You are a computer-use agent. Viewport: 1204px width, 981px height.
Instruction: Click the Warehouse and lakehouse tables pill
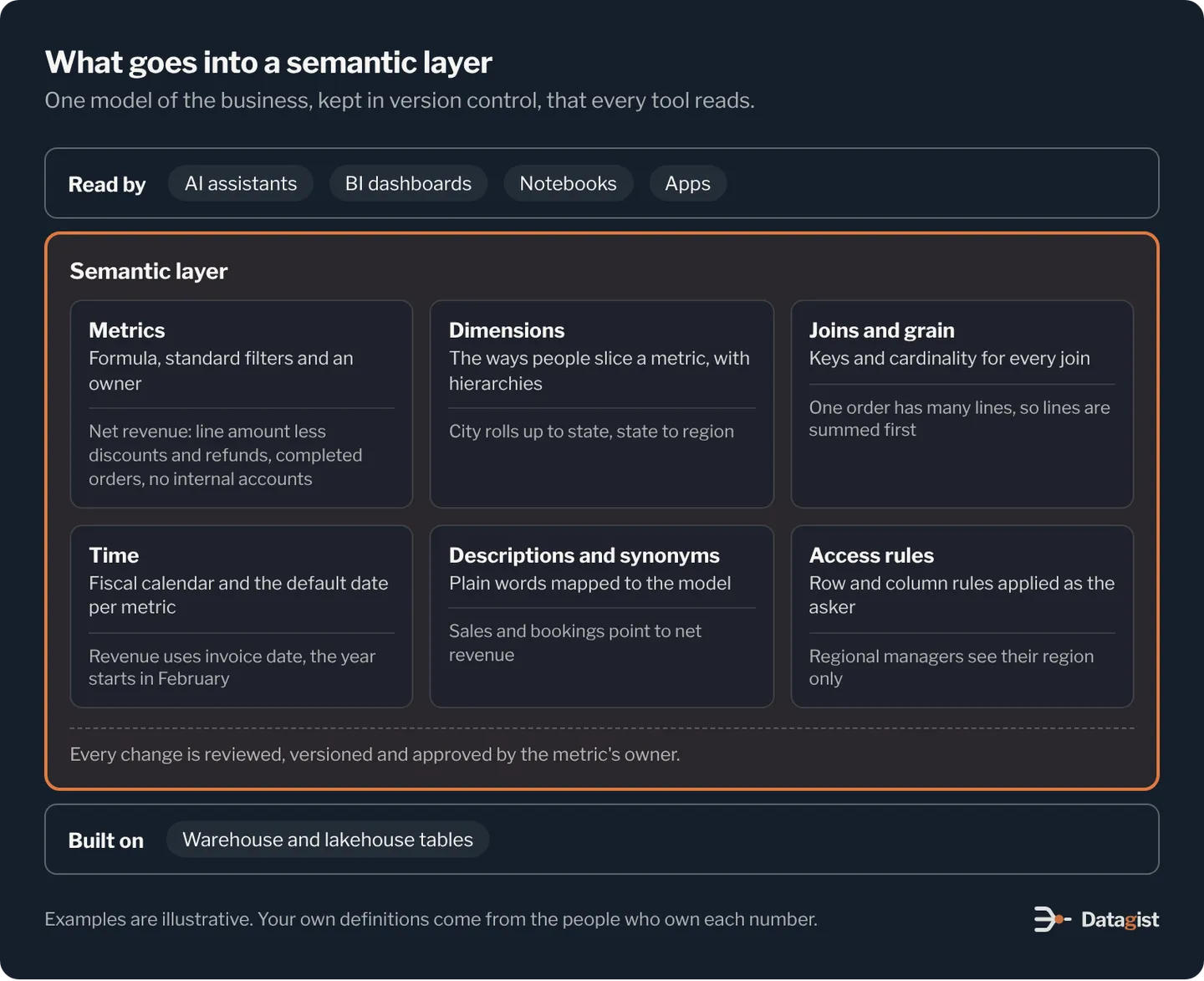coord(328,840)
